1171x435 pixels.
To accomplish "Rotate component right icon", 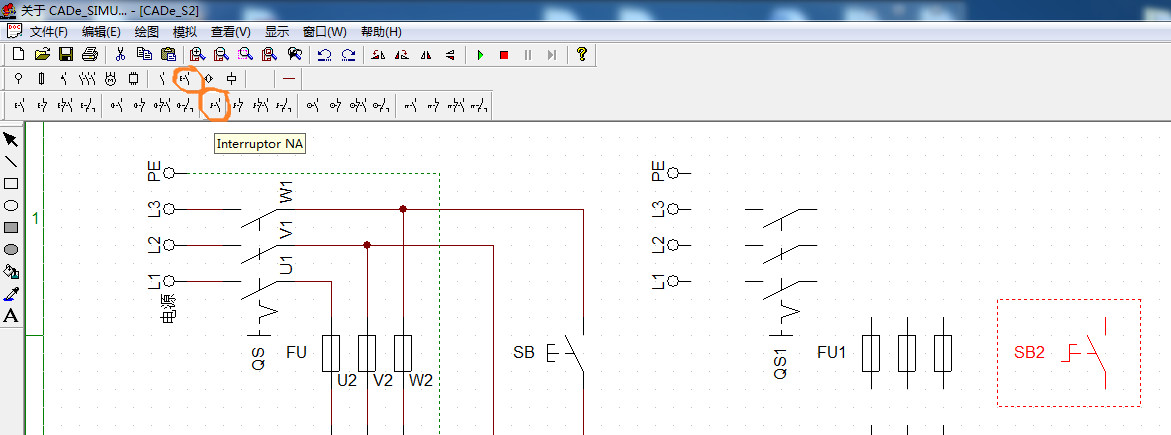I will coord(402,55).
